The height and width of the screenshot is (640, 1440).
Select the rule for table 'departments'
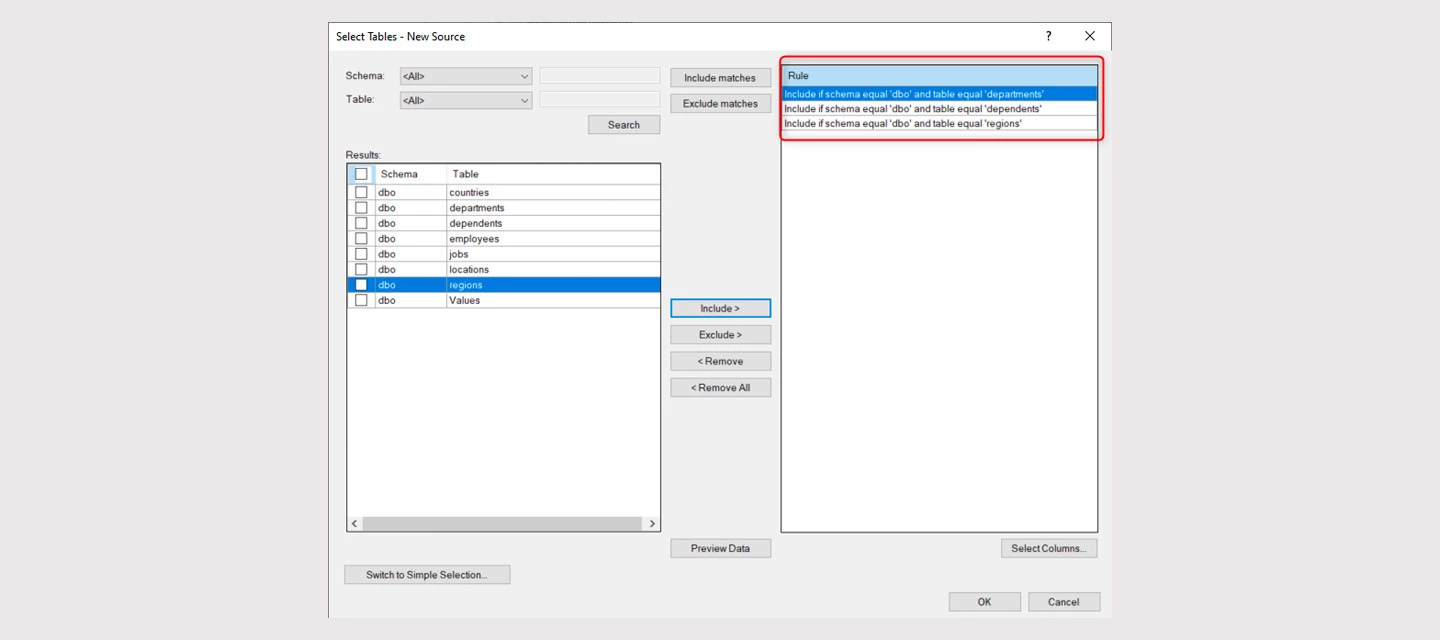tap(939, 94)
